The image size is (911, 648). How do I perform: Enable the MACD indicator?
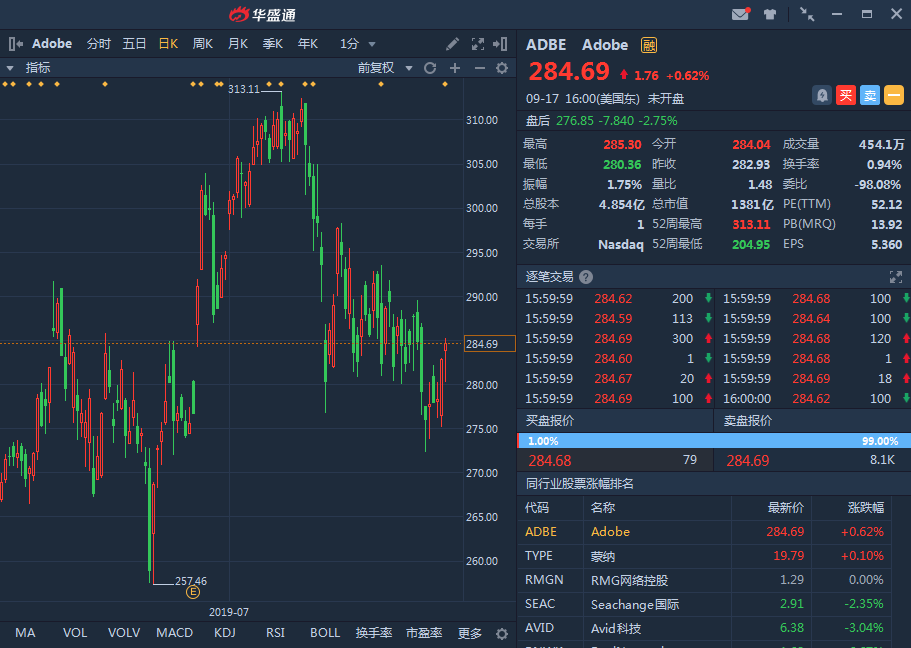tap(174, 633)
